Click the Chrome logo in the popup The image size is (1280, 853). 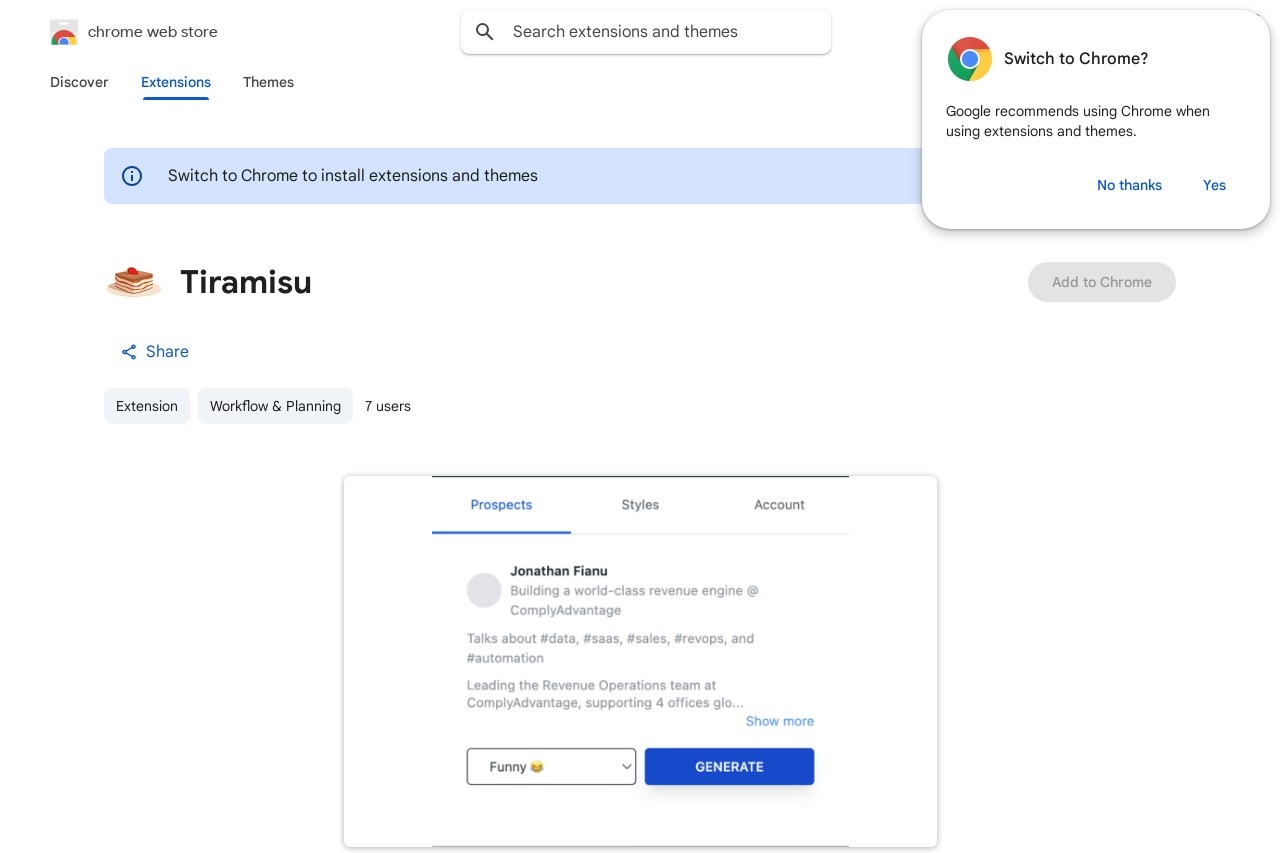coord(969,59)
